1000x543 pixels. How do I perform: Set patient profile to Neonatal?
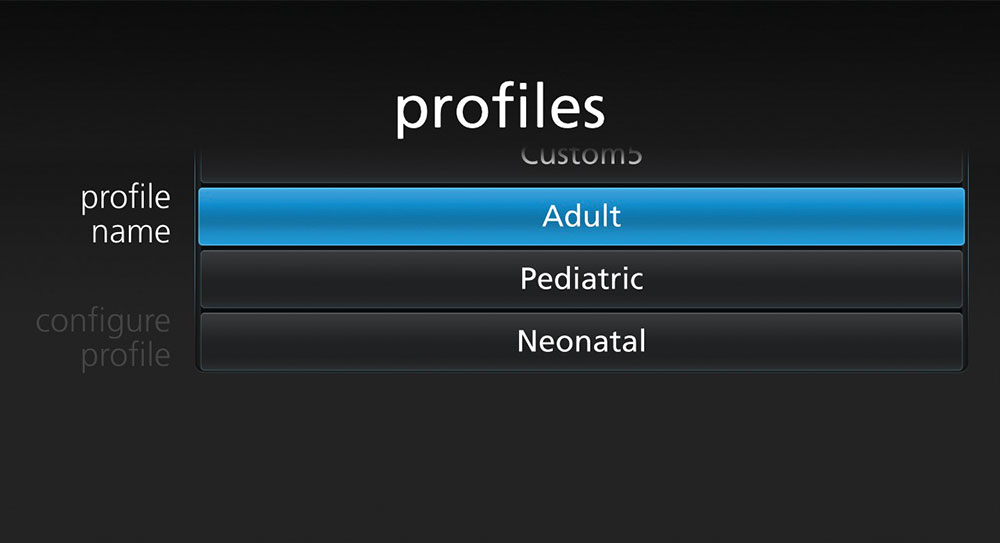(x=581, y=341)
